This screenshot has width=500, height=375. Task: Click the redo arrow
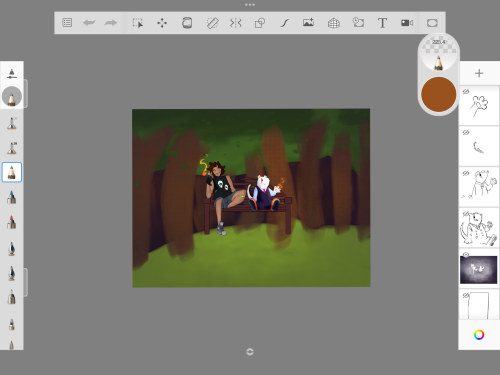(111, 23)
